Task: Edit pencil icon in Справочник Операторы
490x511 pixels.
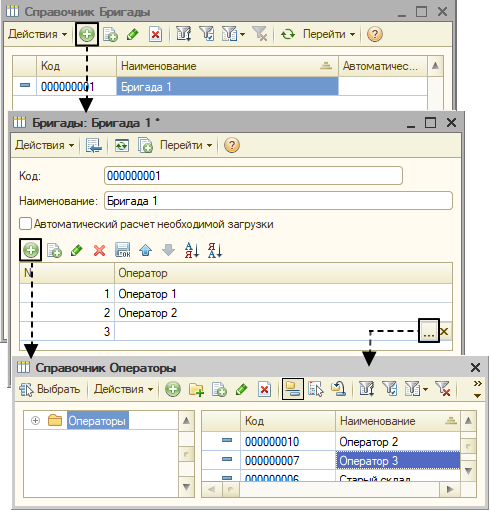Action: click(x=242, y=389)
